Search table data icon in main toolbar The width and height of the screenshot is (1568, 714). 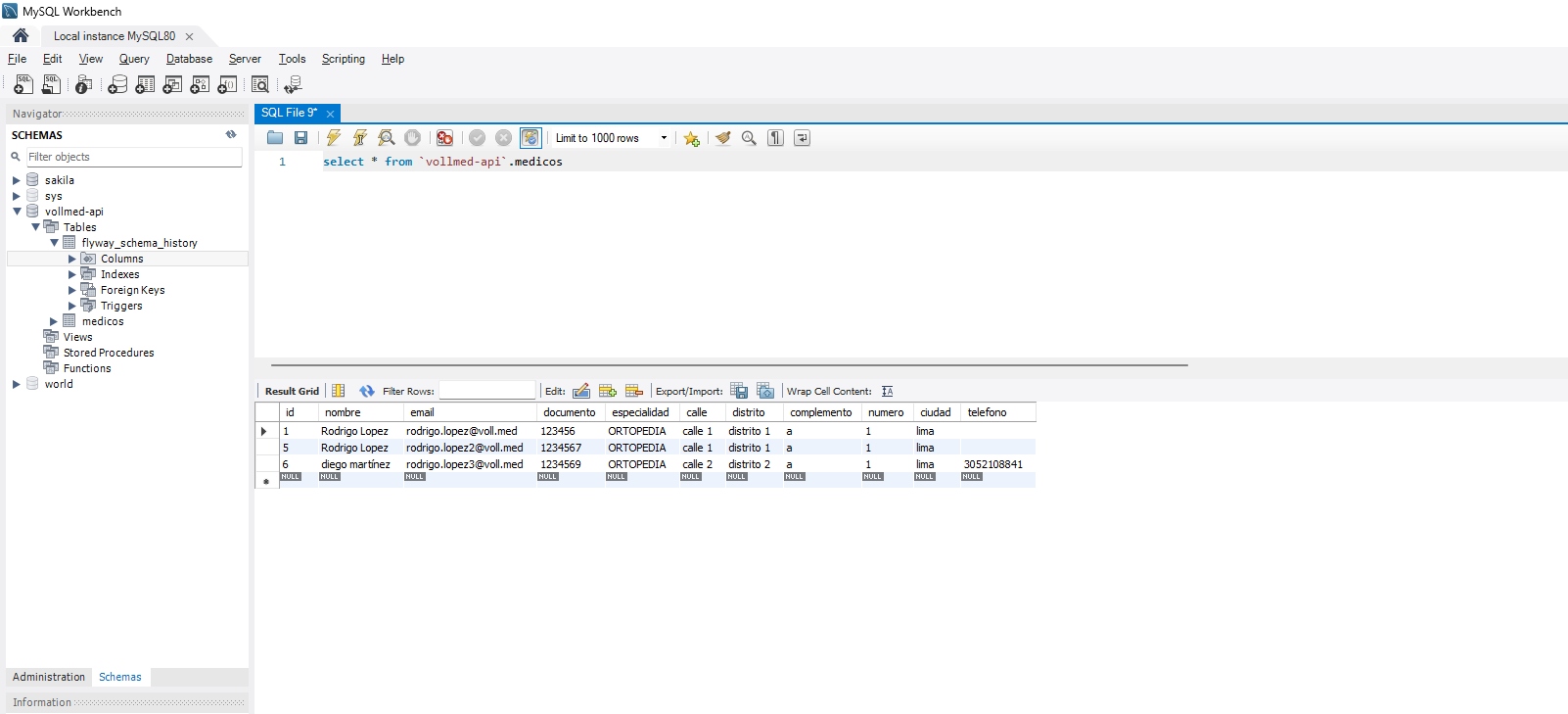260,85
